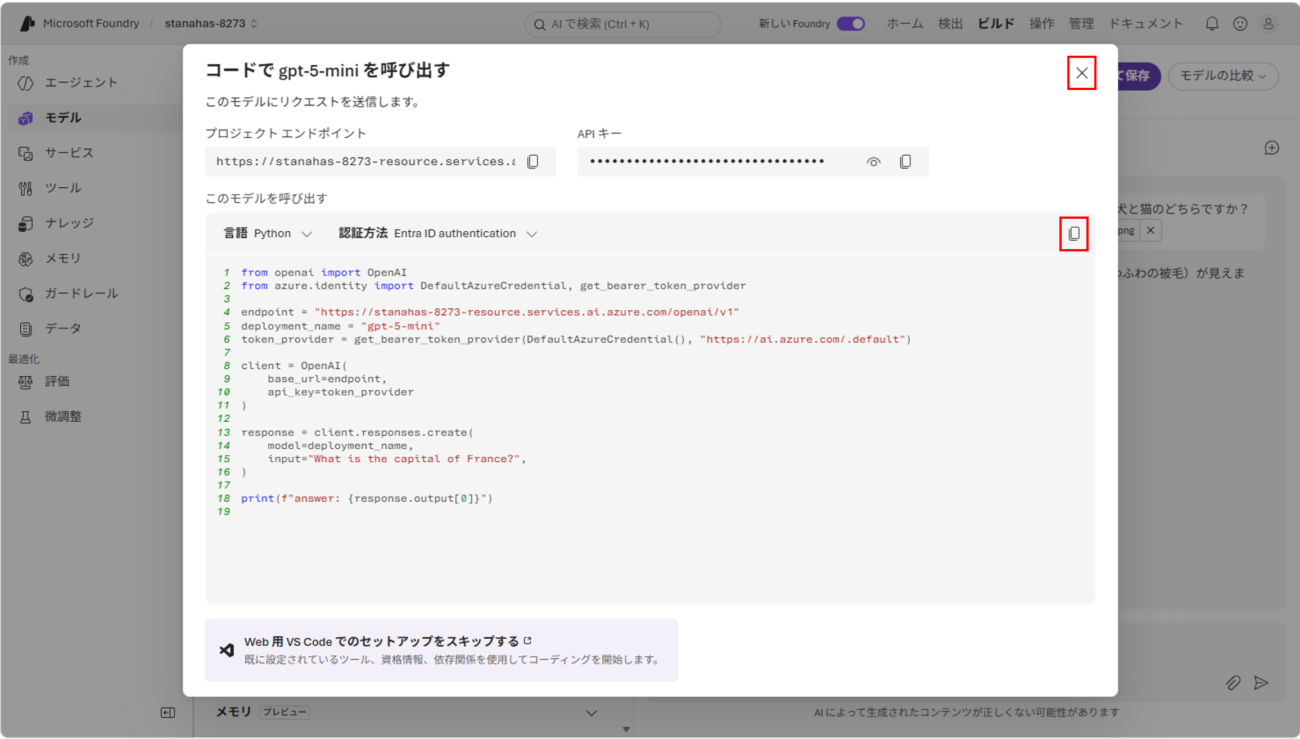Open the モデルの比較 dropdown button
The image size is (1300, 739).
[x=1223, y=76]
